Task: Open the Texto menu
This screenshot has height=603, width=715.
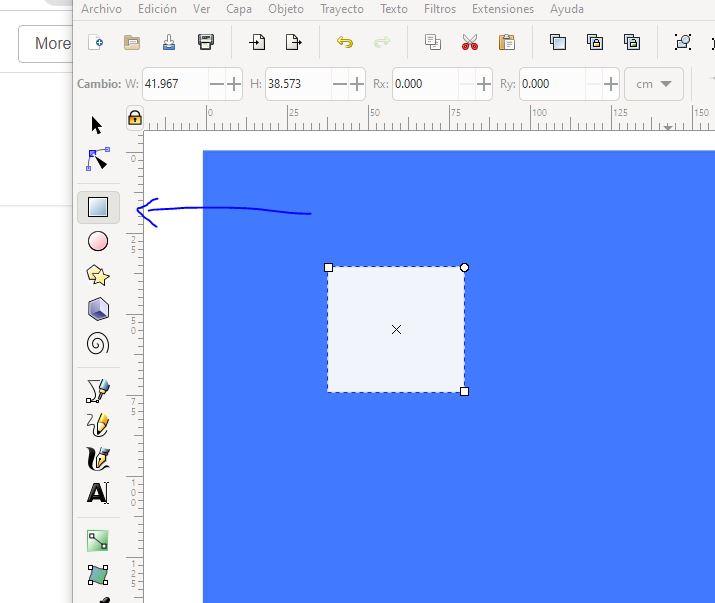Action: (394, 9)
